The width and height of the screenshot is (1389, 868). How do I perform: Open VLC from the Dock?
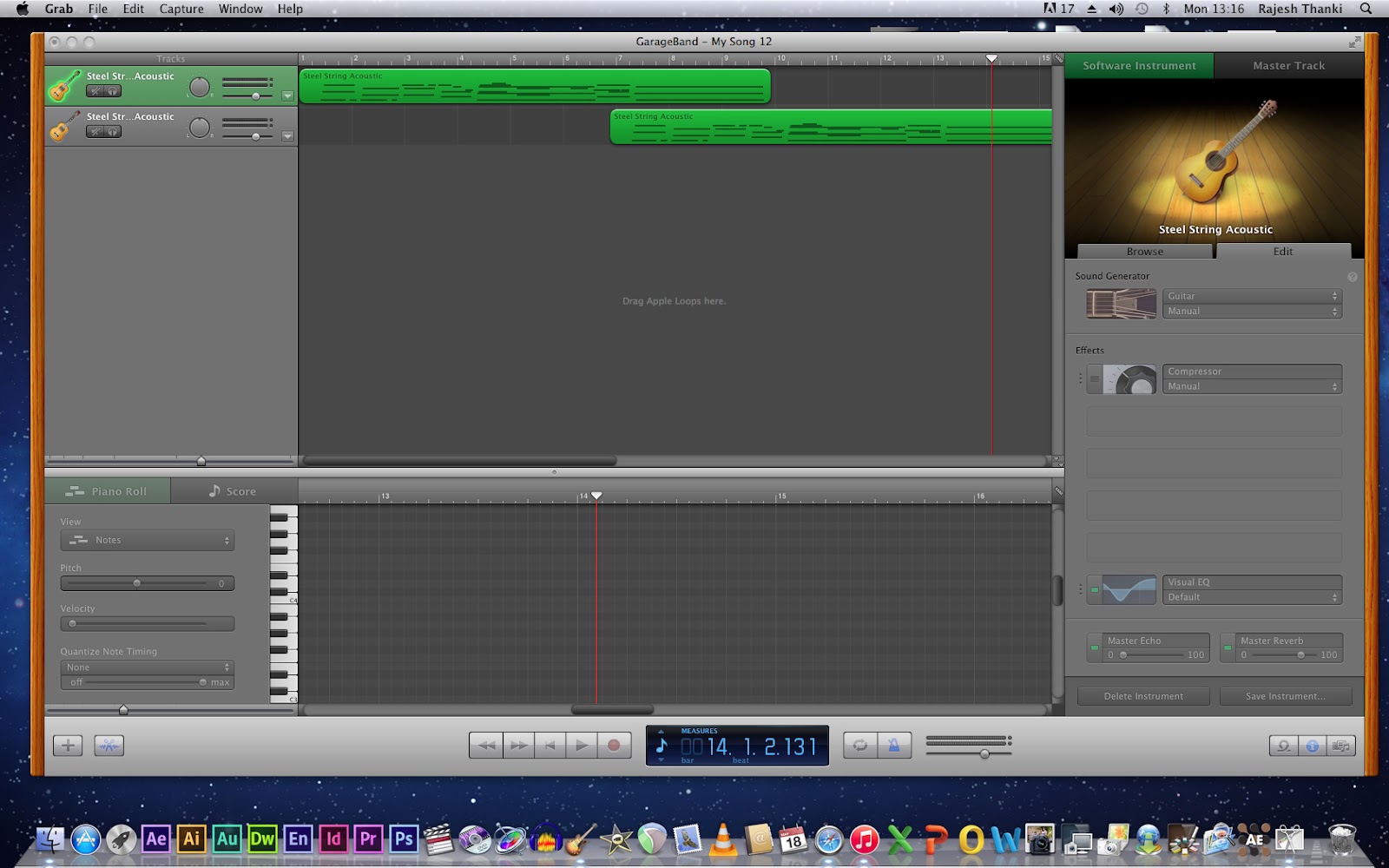(722, 838)
